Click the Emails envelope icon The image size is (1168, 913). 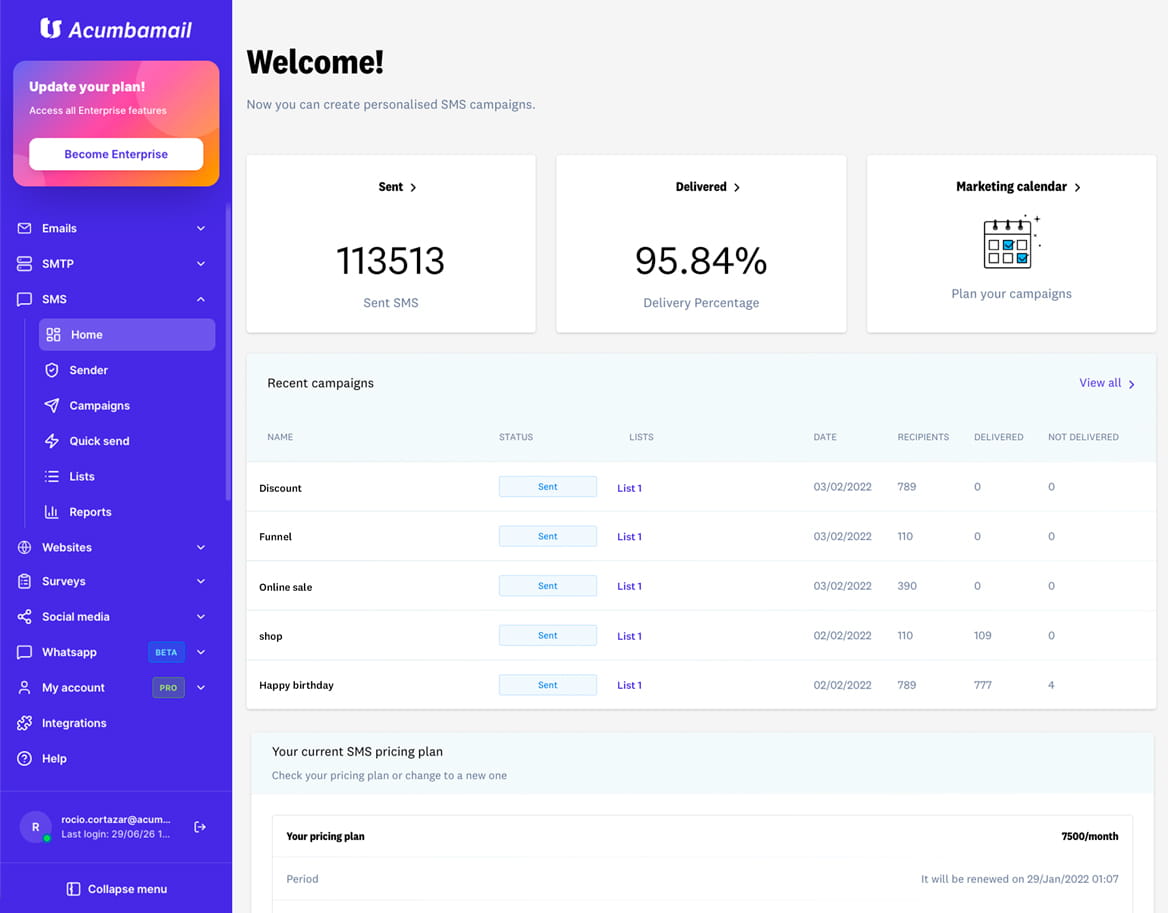click(x=25, y=229)
